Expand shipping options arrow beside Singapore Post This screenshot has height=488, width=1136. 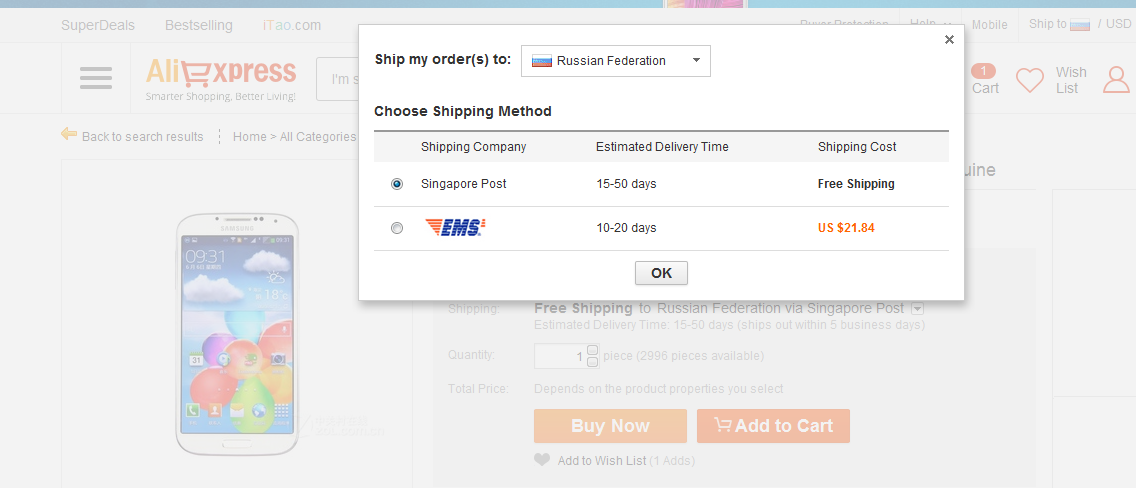(x=917, y=308)
